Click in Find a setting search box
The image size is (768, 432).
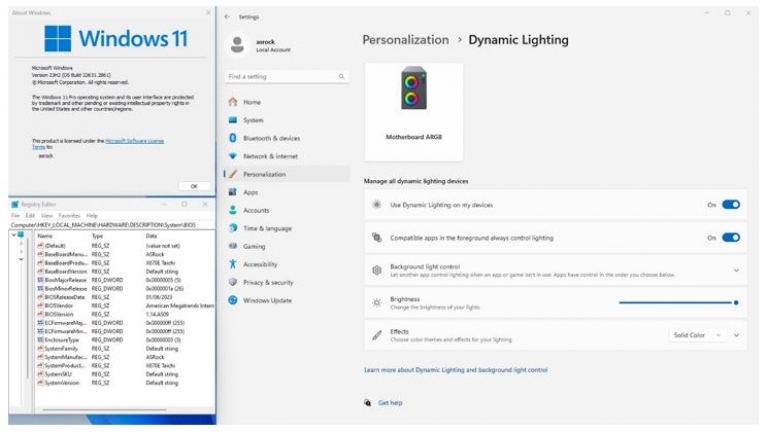[287, 76]
